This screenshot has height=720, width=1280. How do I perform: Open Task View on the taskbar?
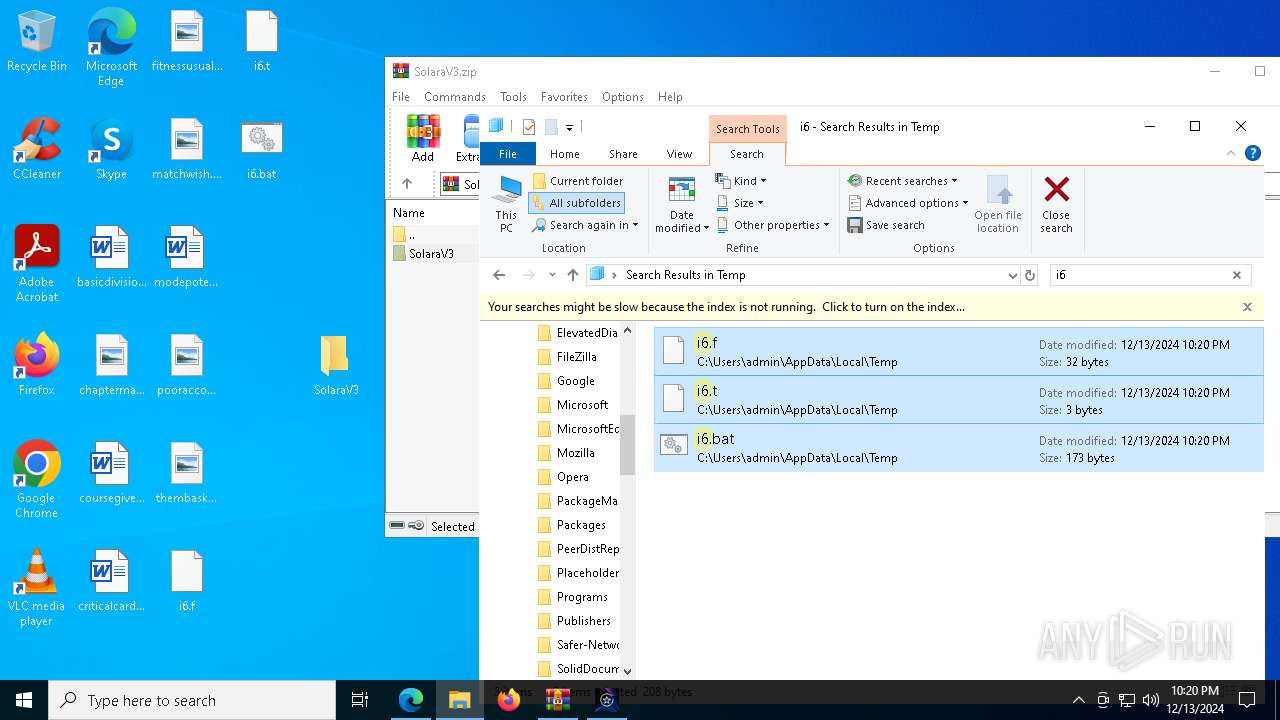[x=360, y=700]
